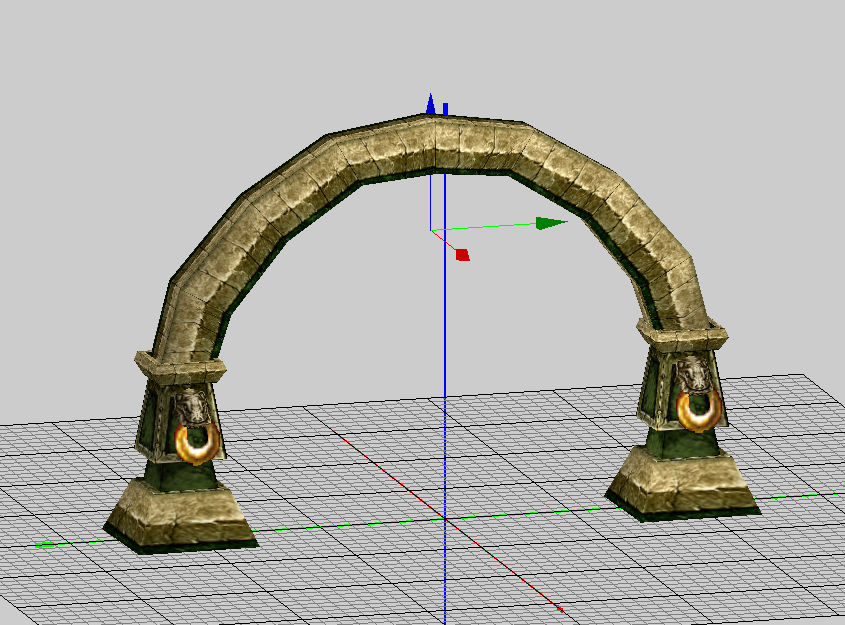Click the red X-axis gizmo handle
The image size is (845, 625).
(463, 255)
